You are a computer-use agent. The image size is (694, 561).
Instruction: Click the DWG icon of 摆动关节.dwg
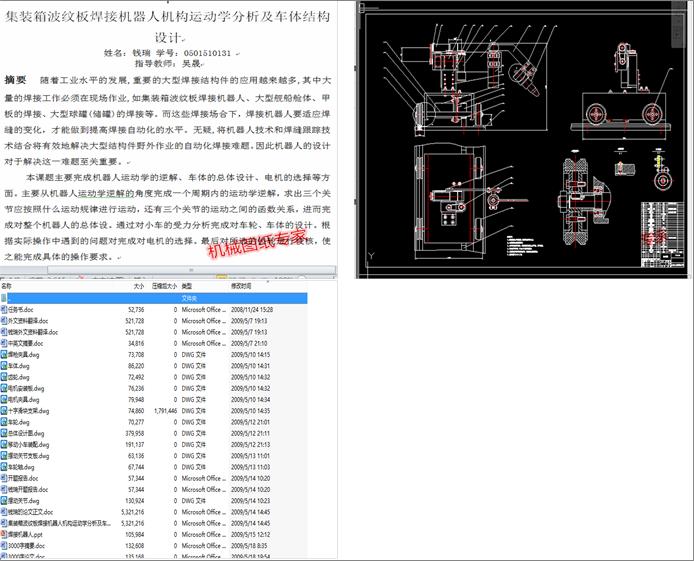(4, 501)
